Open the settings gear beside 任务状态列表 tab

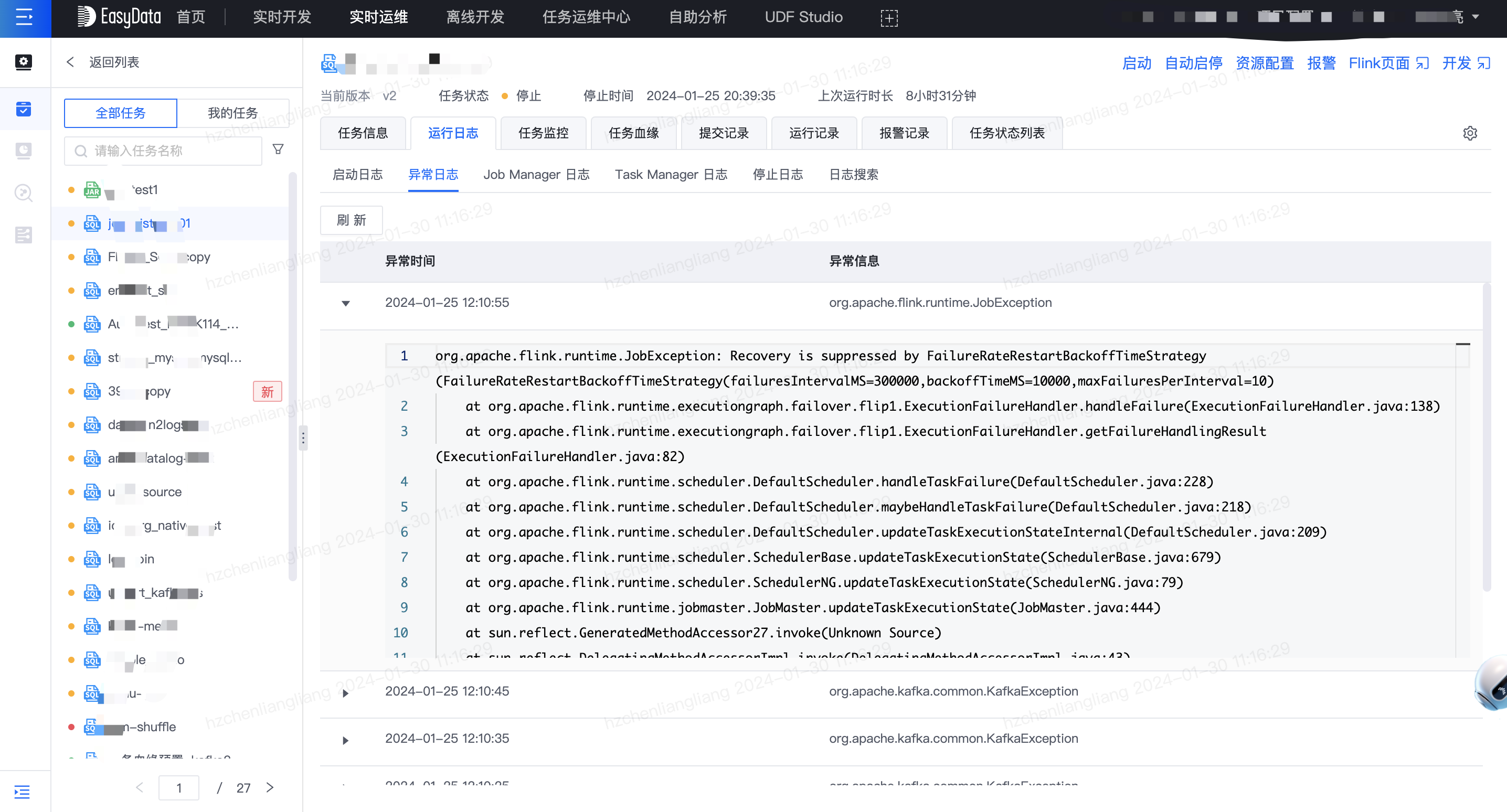point(1471,133)
